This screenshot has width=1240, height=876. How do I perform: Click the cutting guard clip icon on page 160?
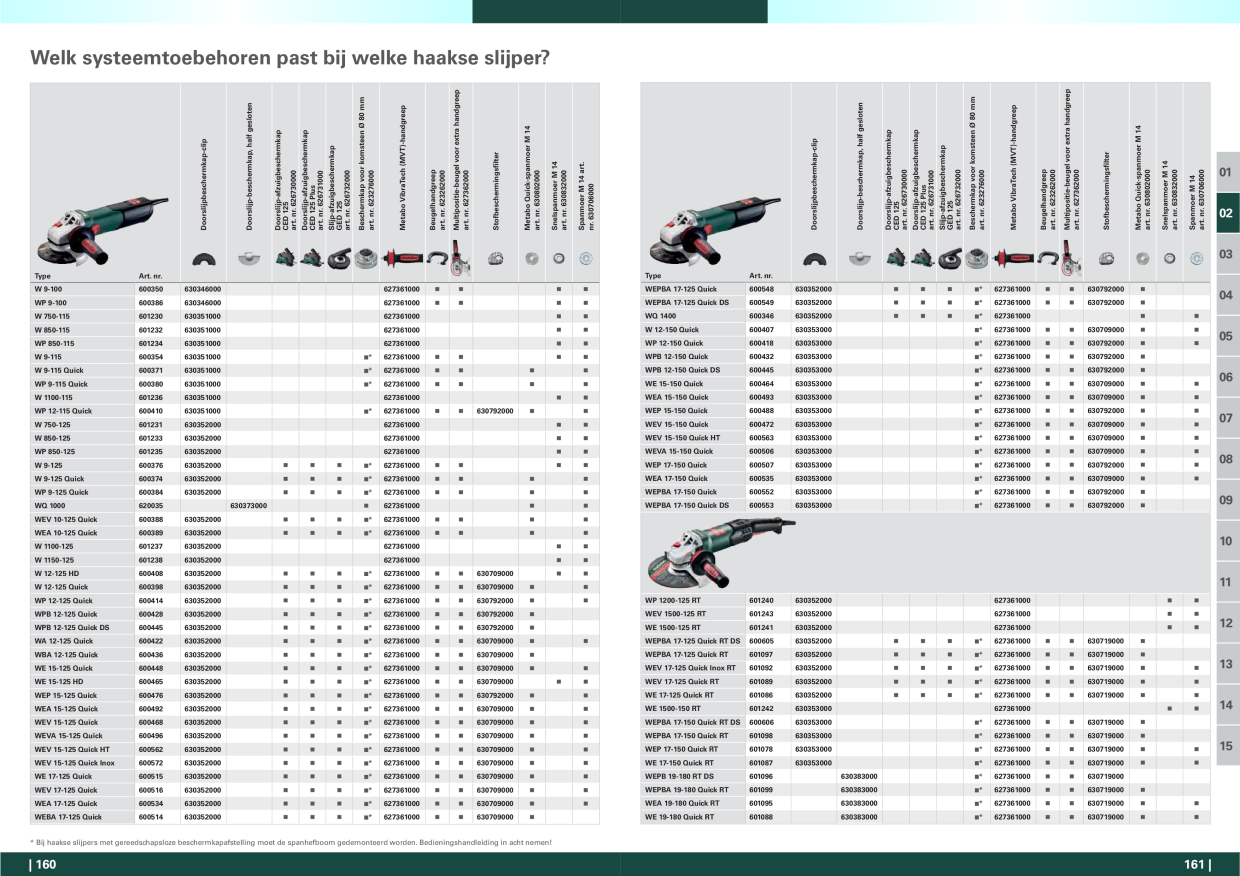(x=203, y=258)
